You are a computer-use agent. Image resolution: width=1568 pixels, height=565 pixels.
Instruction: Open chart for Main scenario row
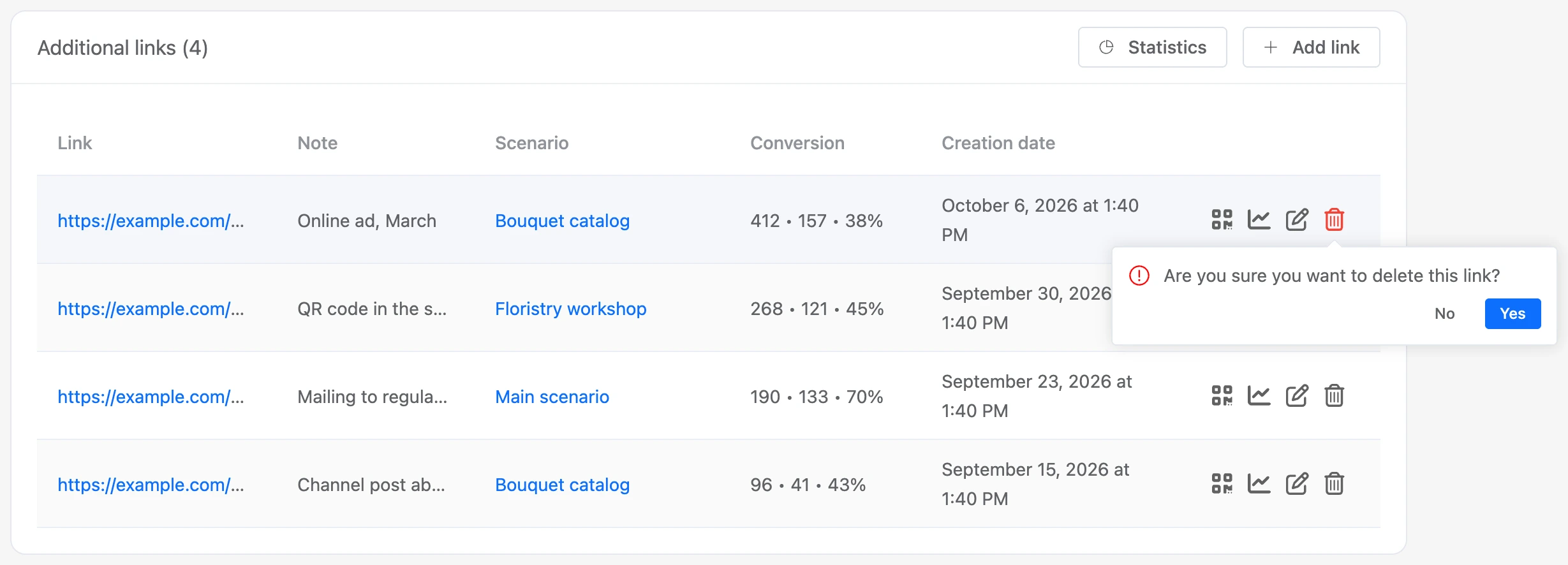1259,396
